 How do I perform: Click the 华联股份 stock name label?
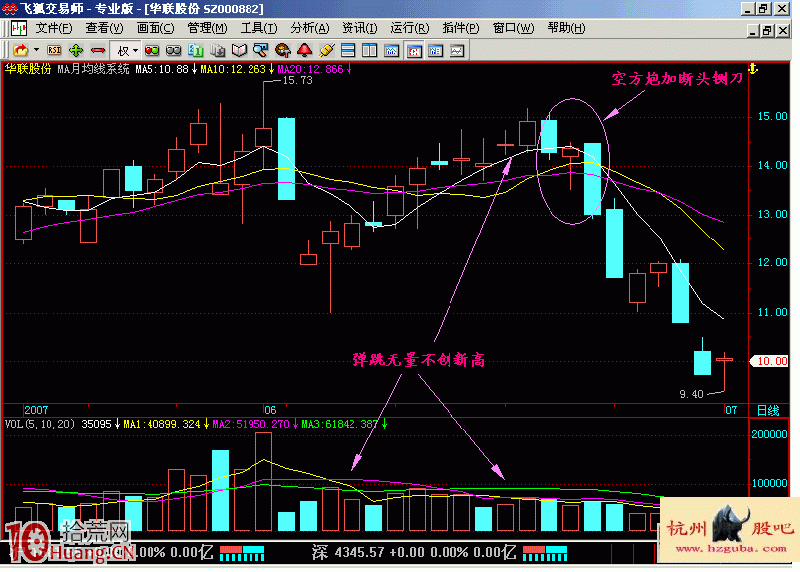click(28, 69)
